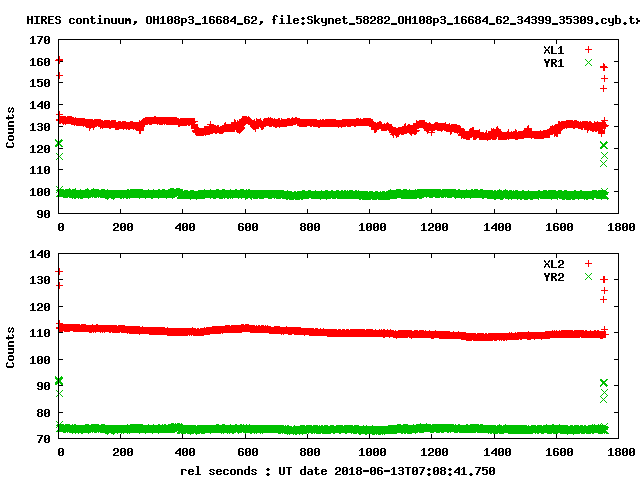Click y-axis 130 tick on XL2/YR2 plot

coord(40,280)
